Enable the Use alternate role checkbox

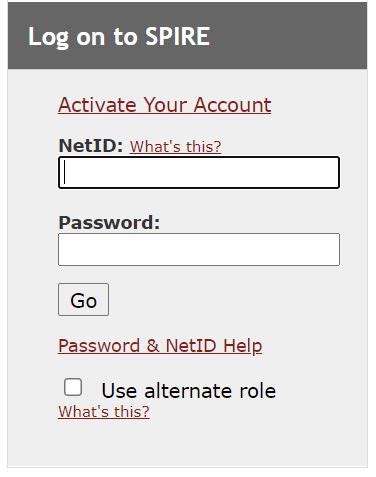coord(73,387)
